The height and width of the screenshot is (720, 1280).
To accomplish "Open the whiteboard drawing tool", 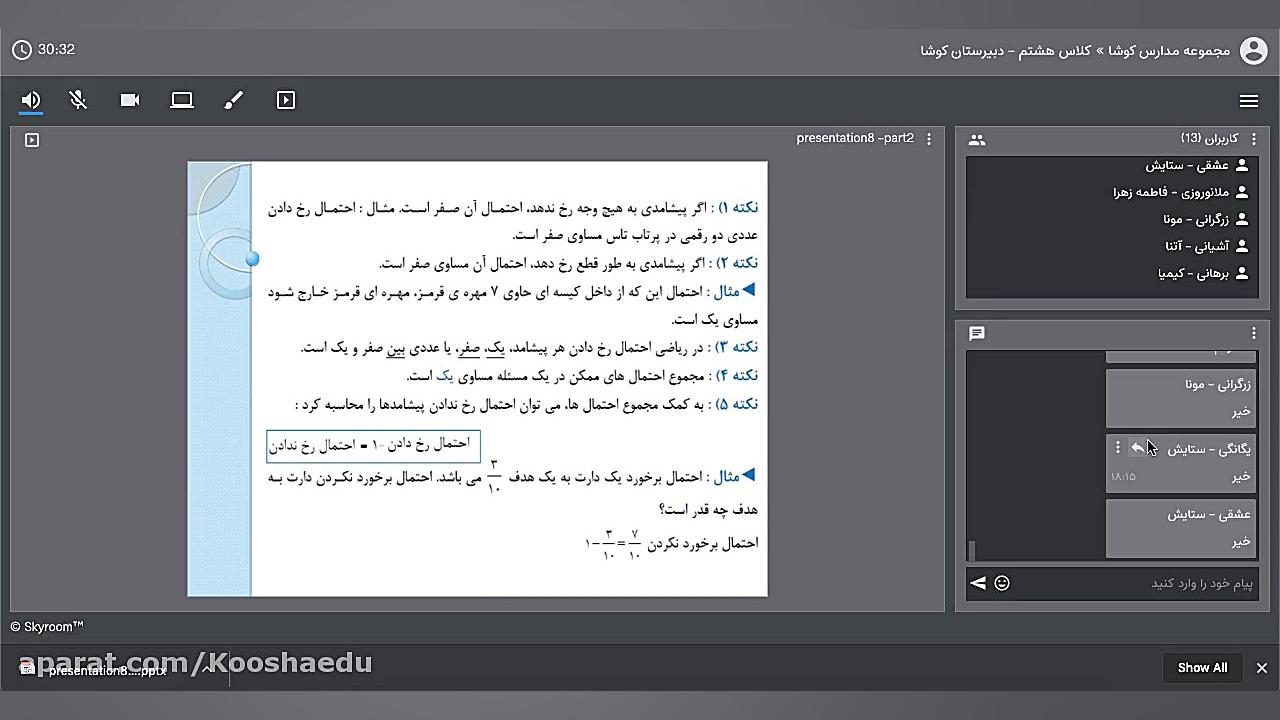I will (234, 100).
